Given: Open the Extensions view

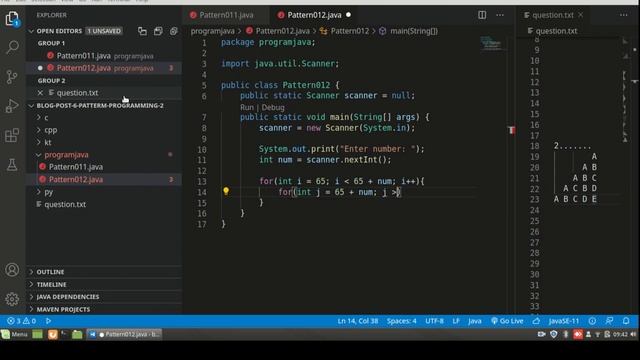Looking at the screenshot, I should tap(12, 135).
